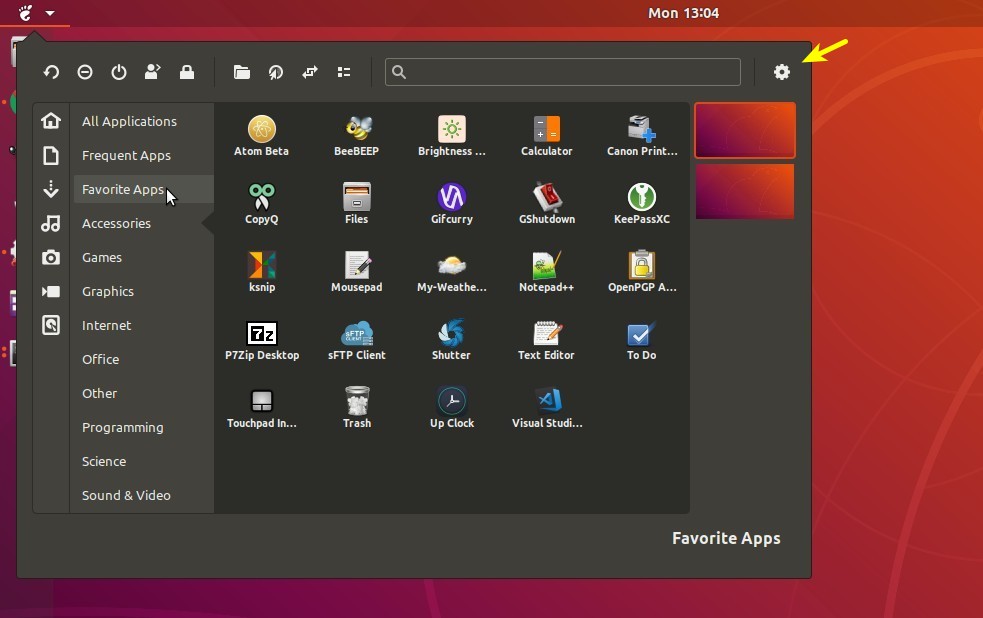
Task: Click the log out user icon in the menu toolbar
Action: point(153,72)
